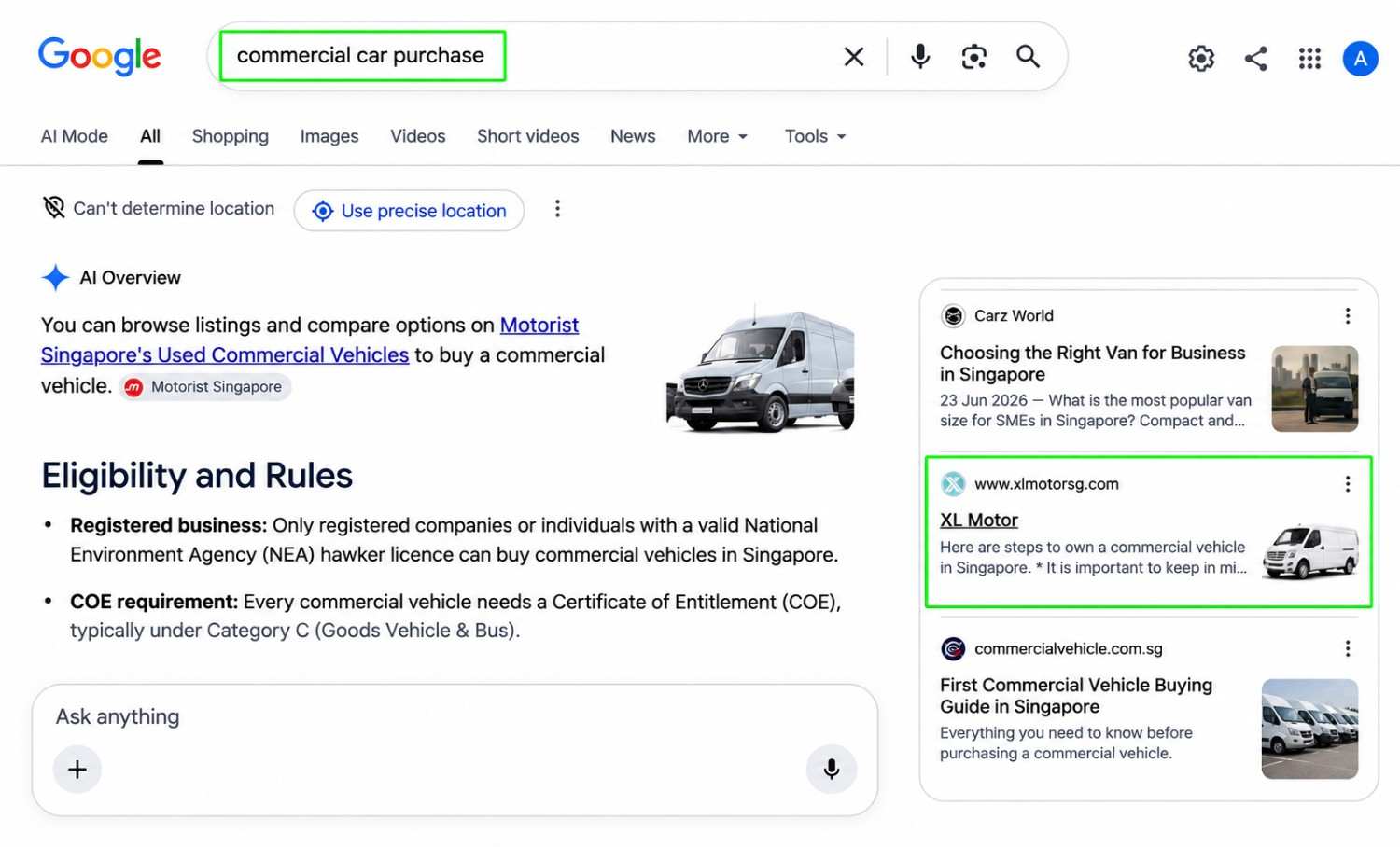Open the location options three-dot menu
This screenshot has height=847, width=1400.
(x=557, y=209)
